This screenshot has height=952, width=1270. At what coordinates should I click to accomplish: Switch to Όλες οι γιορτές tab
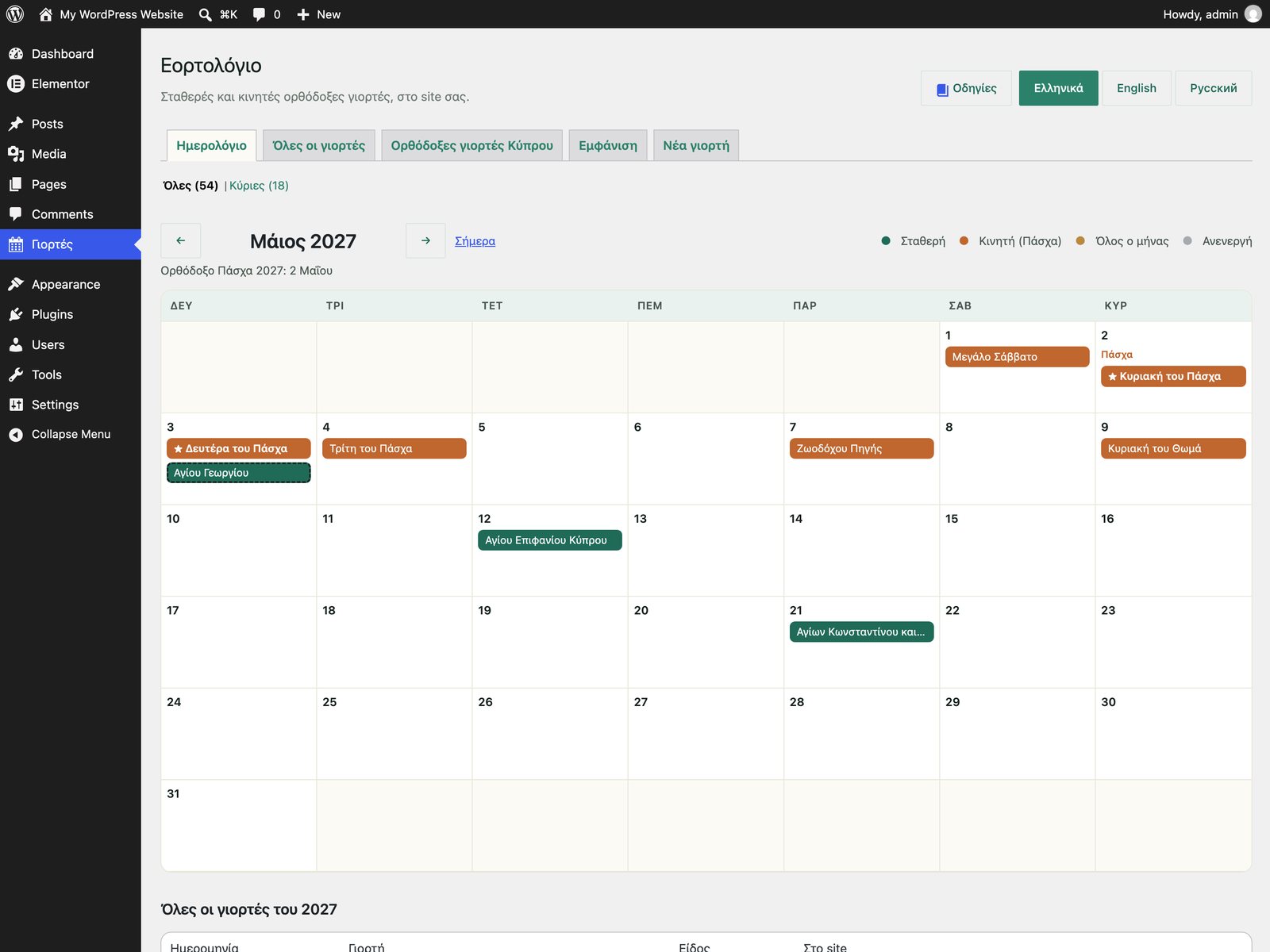[319, 145]
